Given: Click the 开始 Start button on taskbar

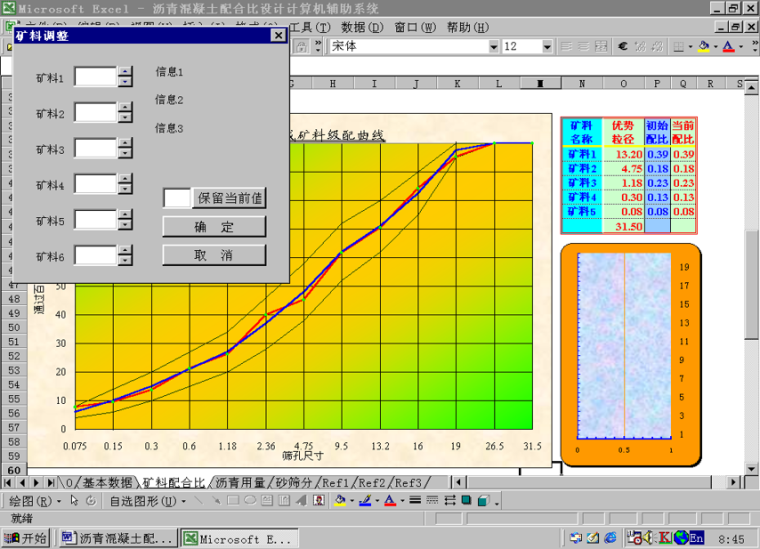Looking at the screenshot, I should (x=26, y=538).
